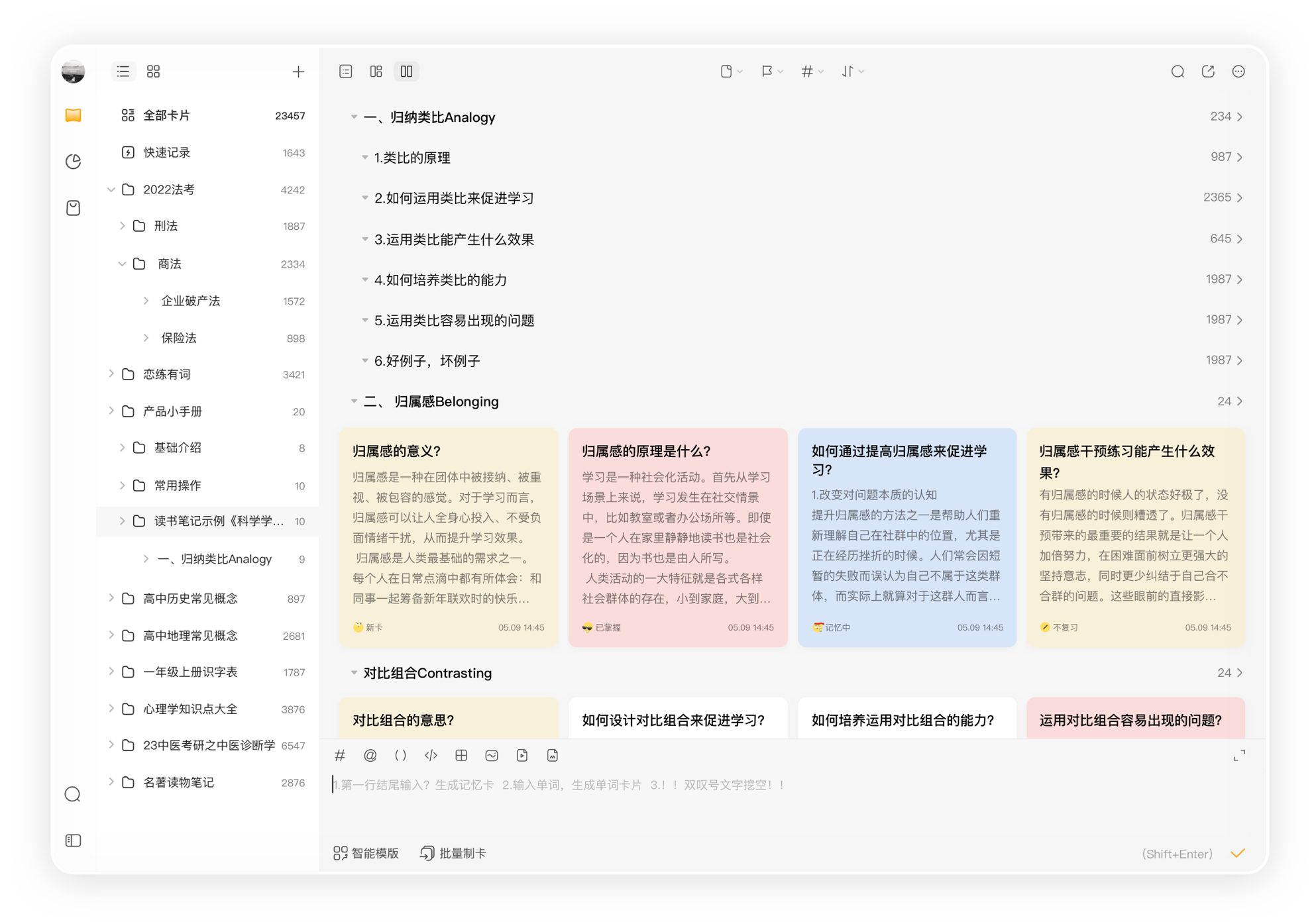Insert parentheses cloze with the ( ) icon
Viewport: 1316px width, 922px height.
point(401,755)
